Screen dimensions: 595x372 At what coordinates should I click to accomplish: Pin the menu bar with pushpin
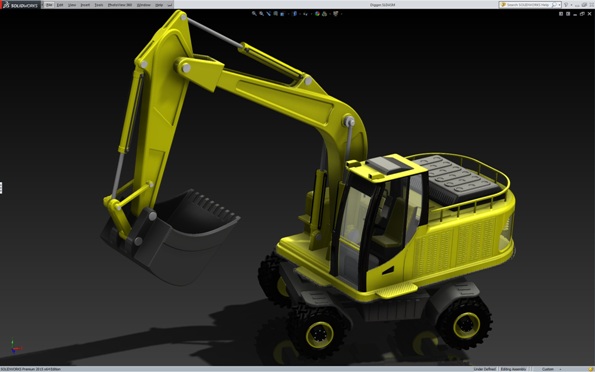pos(170,5)
